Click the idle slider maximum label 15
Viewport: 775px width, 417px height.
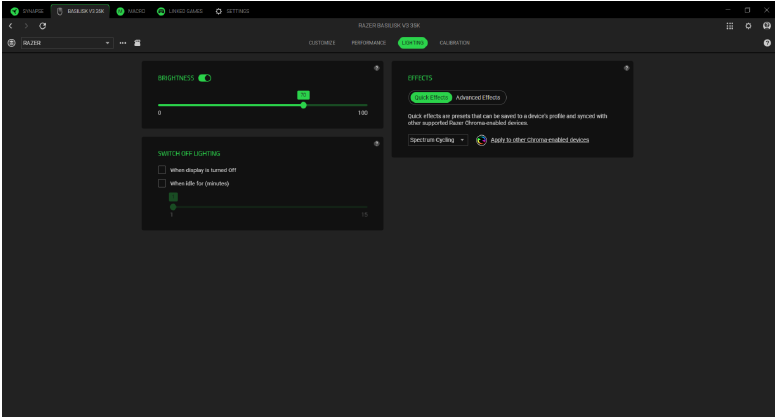pos(364,215)
